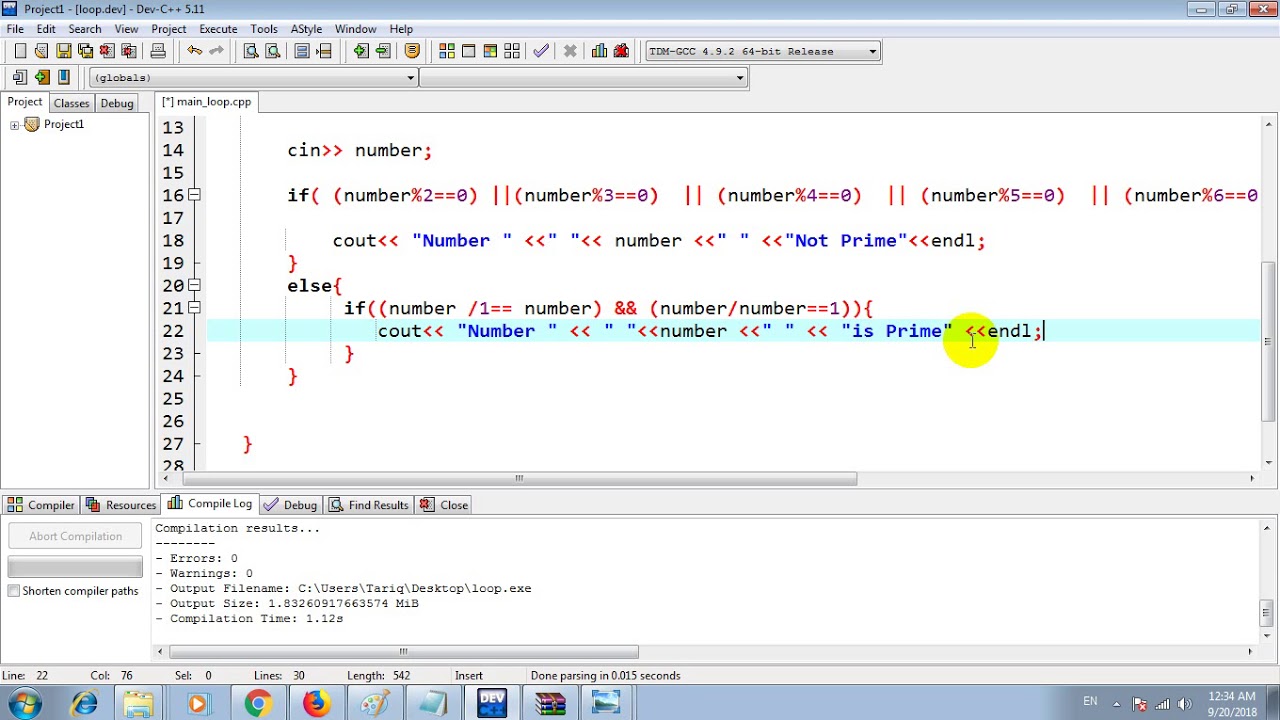The width and height of the screenshot is (1280, 720).
Task: Close the bottom panel via Close tab
Action: click(x=444, y=505)
